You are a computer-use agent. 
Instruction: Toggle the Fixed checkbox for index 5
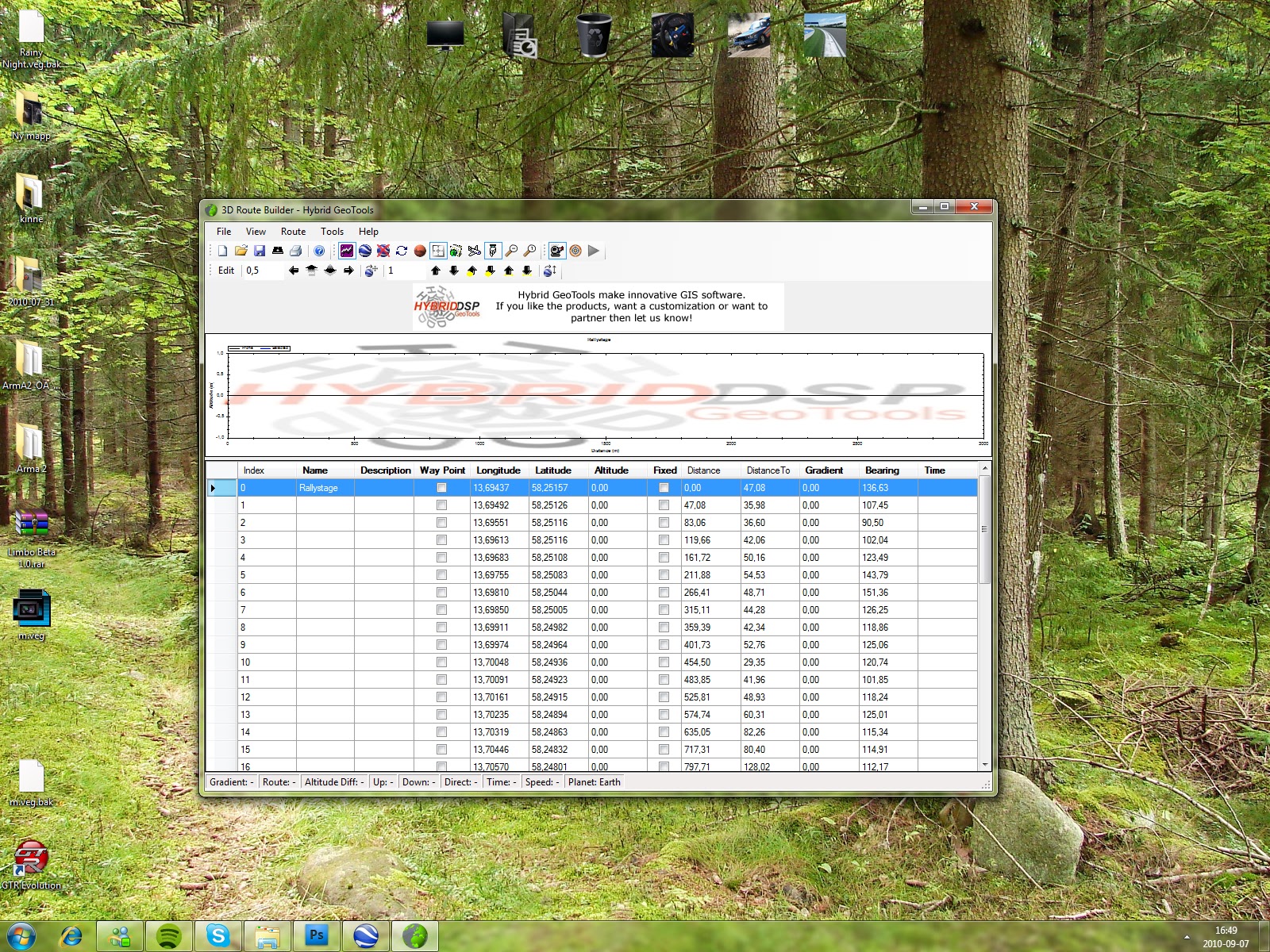click(x=664, y=575)
